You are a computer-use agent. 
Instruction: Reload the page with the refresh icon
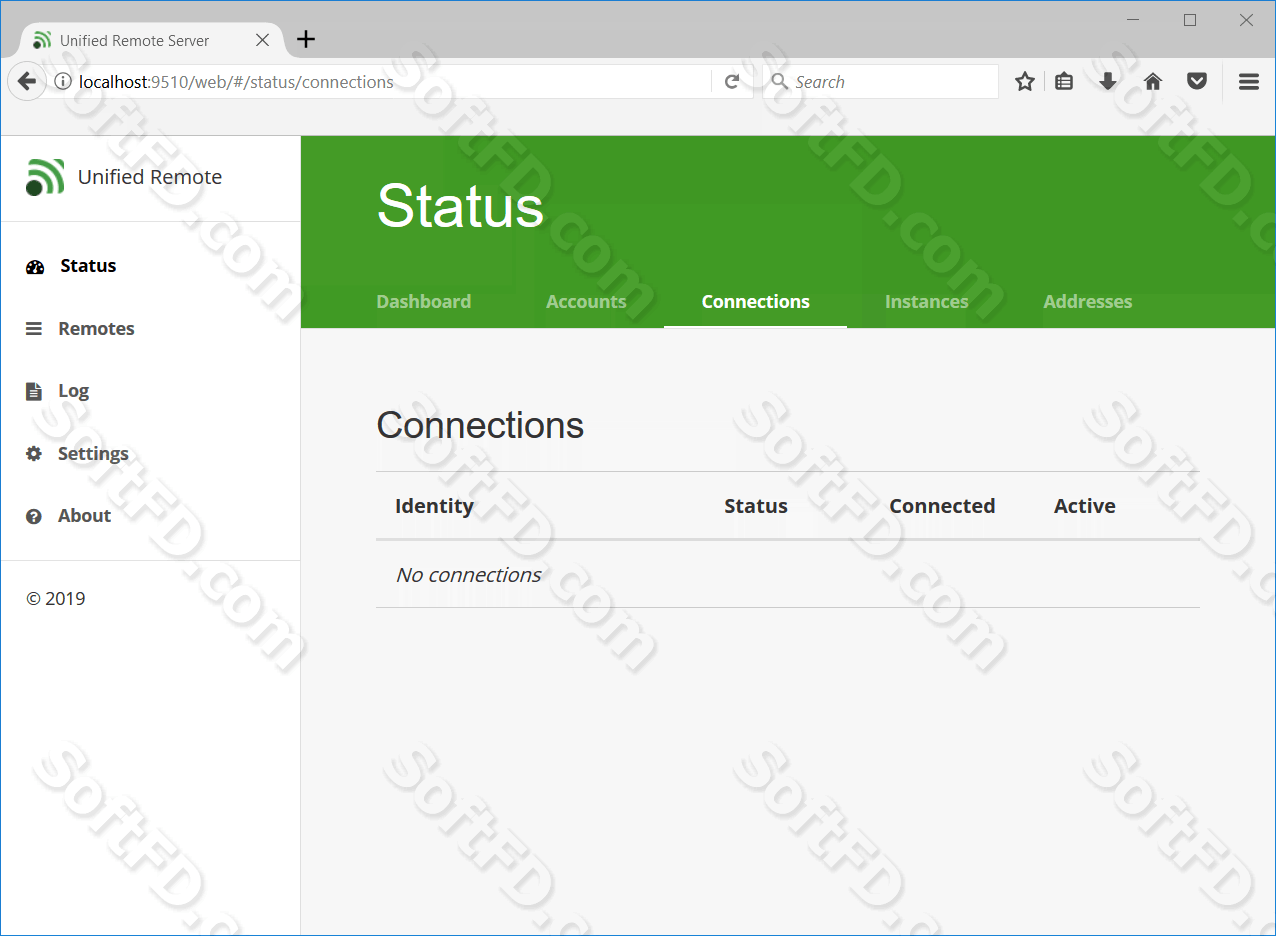[x=732, y=82]
